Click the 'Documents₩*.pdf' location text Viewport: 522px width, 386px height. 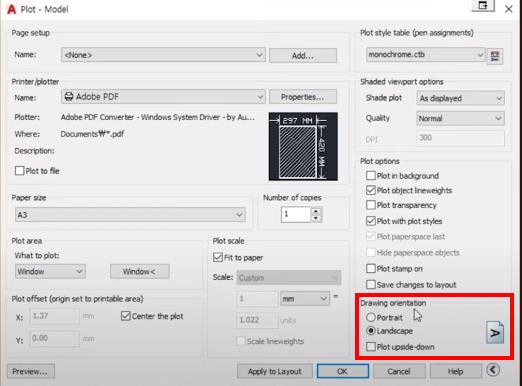(92, 134)
